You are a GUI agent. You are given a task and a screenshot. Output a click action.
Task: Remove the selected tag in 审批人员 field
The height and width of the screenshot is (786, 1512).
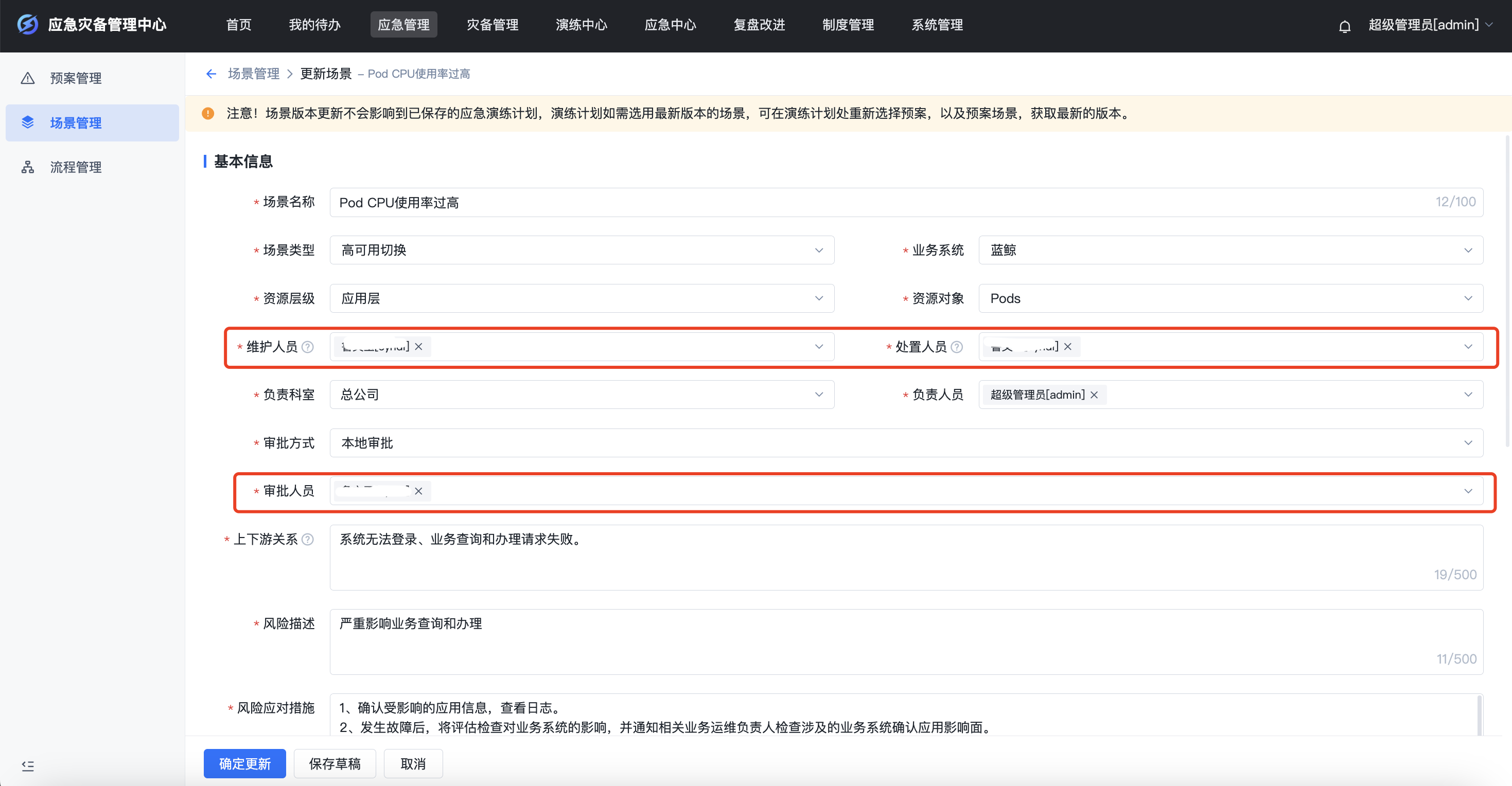pyautogui.click(x=418, y=491)
